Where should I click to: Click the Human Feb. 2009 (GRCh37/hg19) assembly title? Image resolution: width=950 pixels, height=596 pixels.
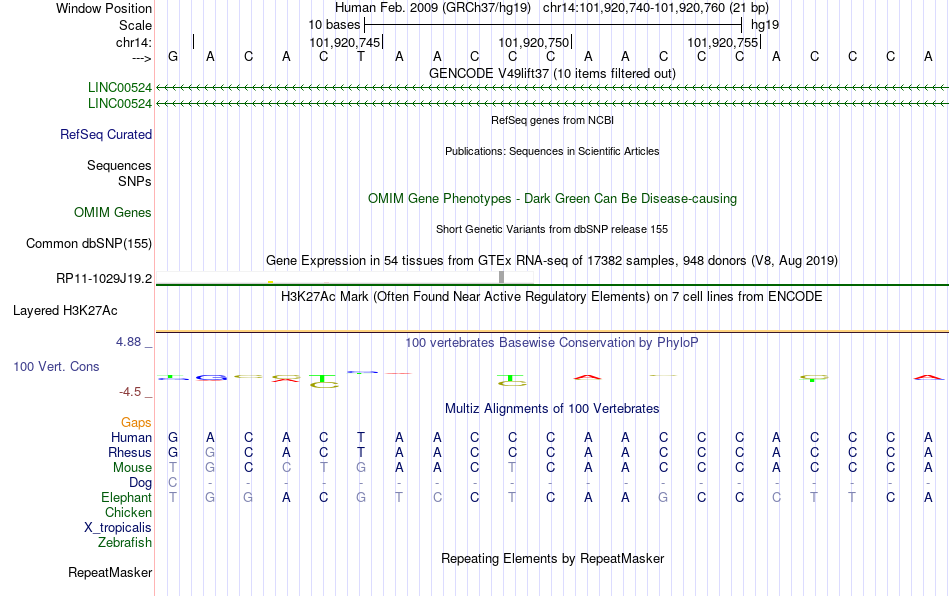(433, 8)
